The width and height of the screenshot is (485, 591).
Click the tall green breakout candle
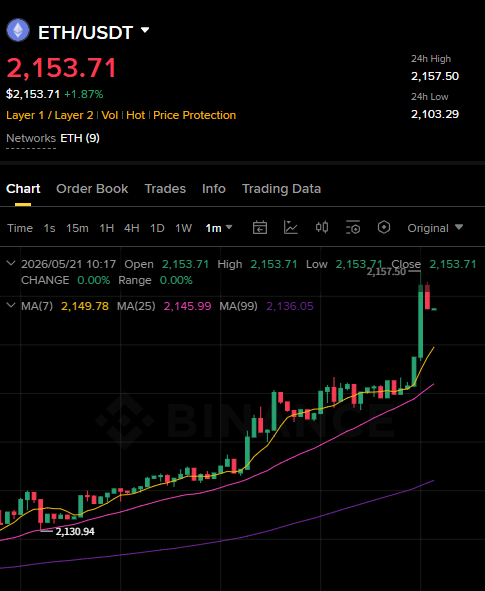(421, 321)
